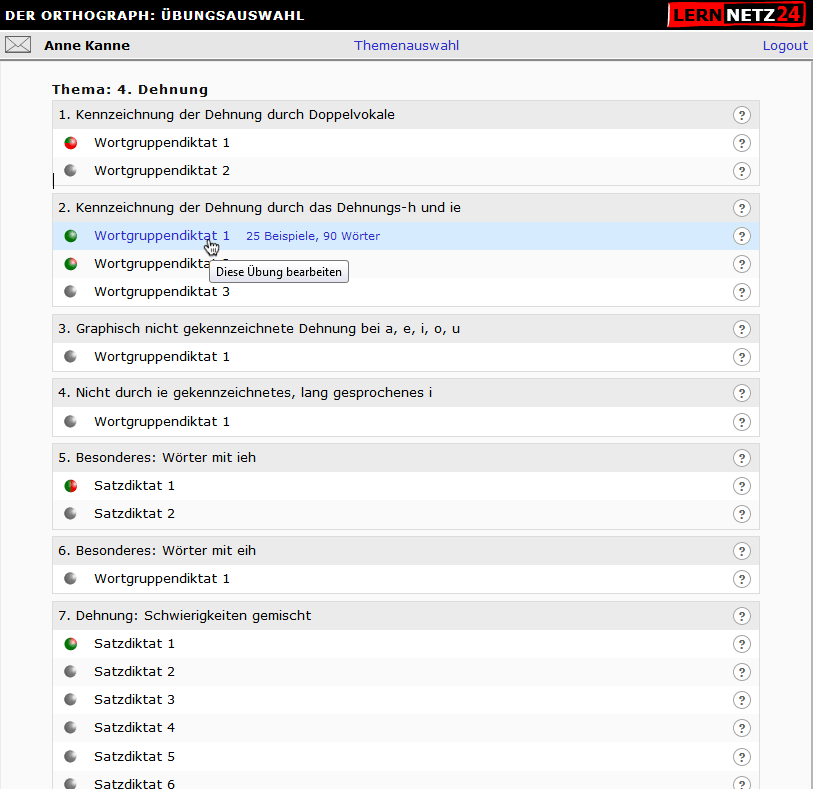Open Wortgruppendiktat 1 under Doppelvokale
This screenshot has height=789, width=813.
pyautogui.click(x=162, y=143)
